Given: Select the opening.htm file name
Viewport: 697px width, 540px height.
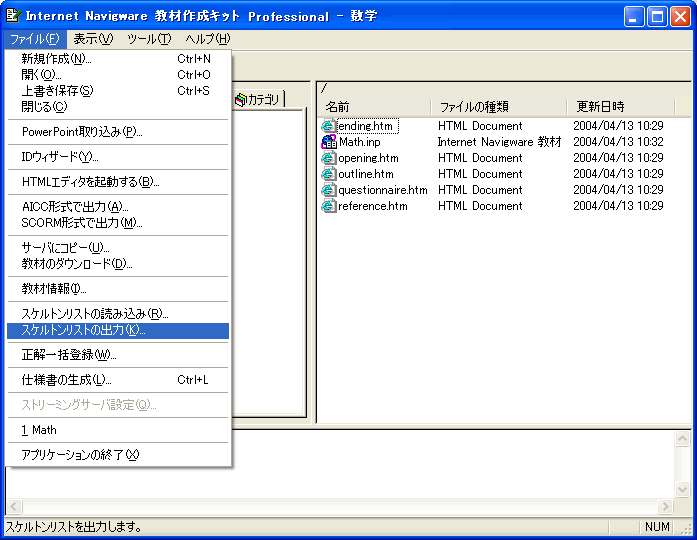Looking at the screenshot, I should pos(368,158).
